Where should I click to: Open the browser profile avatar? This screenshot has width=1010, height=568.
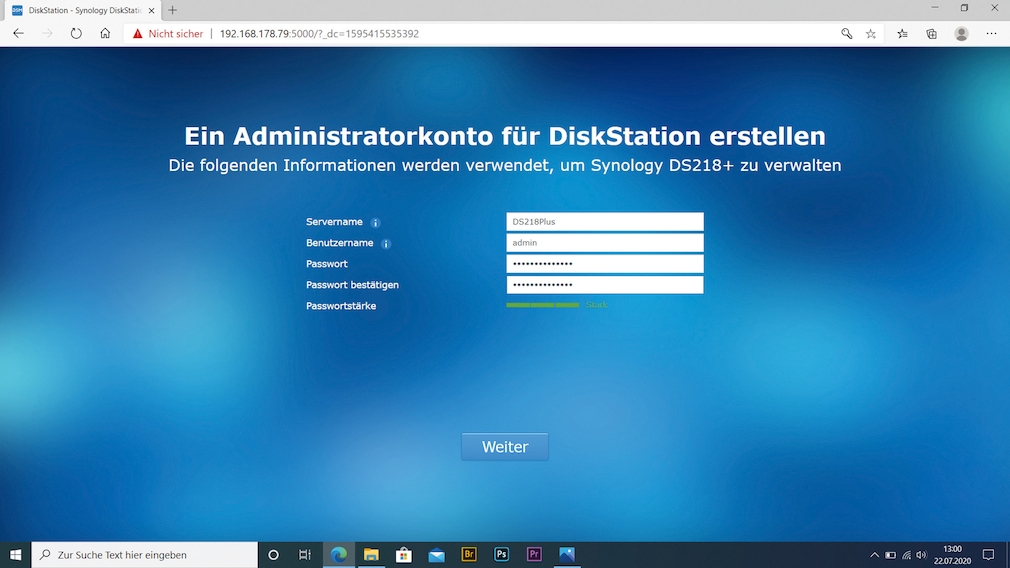click(x=961, y=33)
